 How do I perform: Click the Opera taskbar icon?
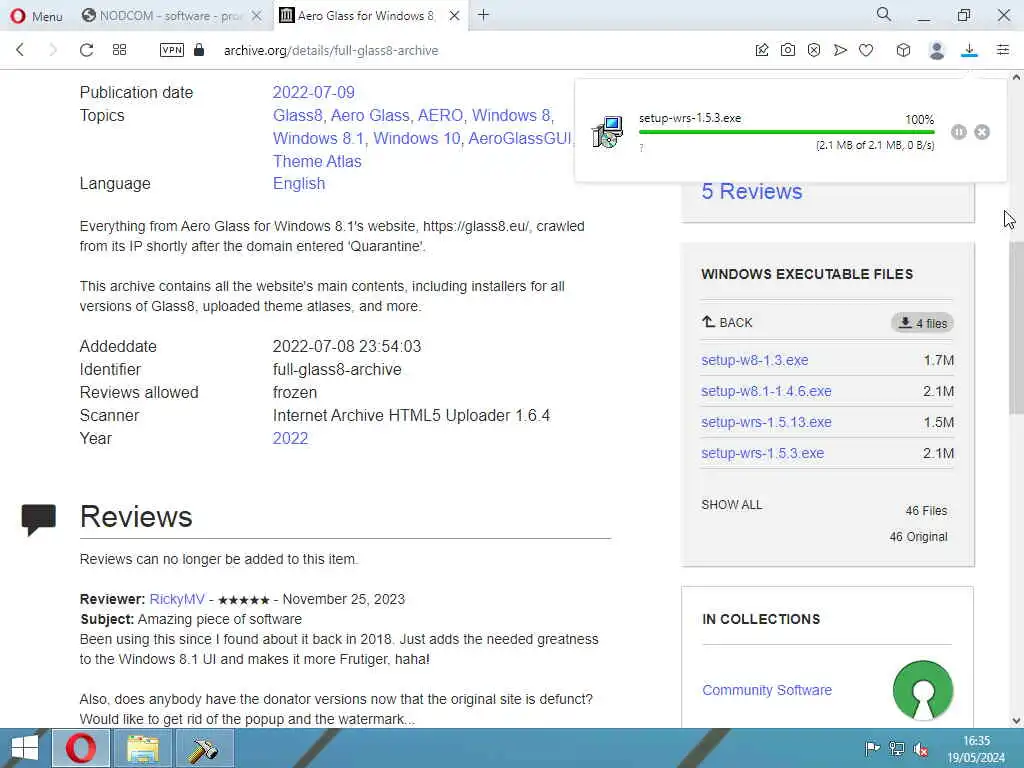(81, 748)
